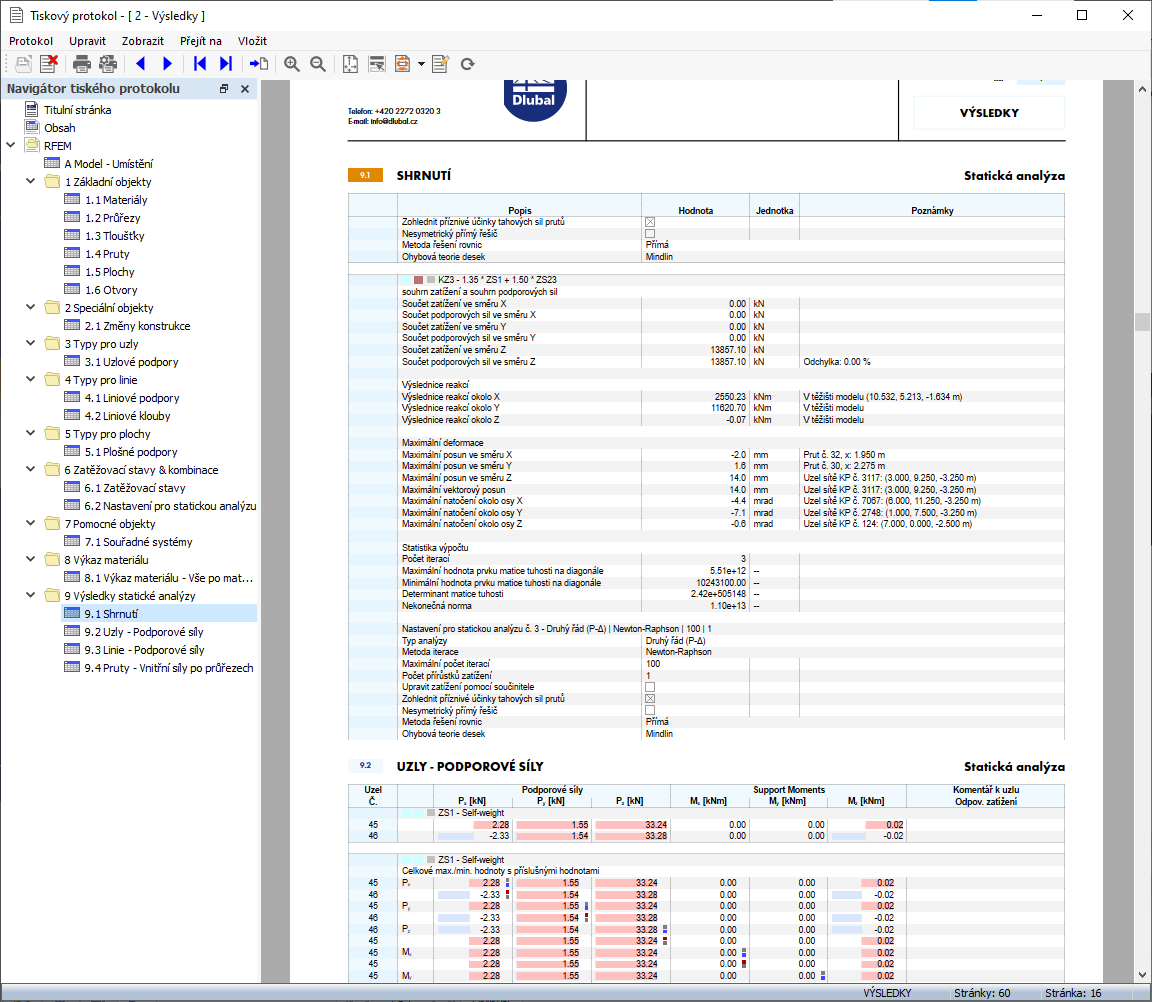Go to previous page with left blue arrow
This screenshot has width=1152, height=1002.
click(140, 64)
